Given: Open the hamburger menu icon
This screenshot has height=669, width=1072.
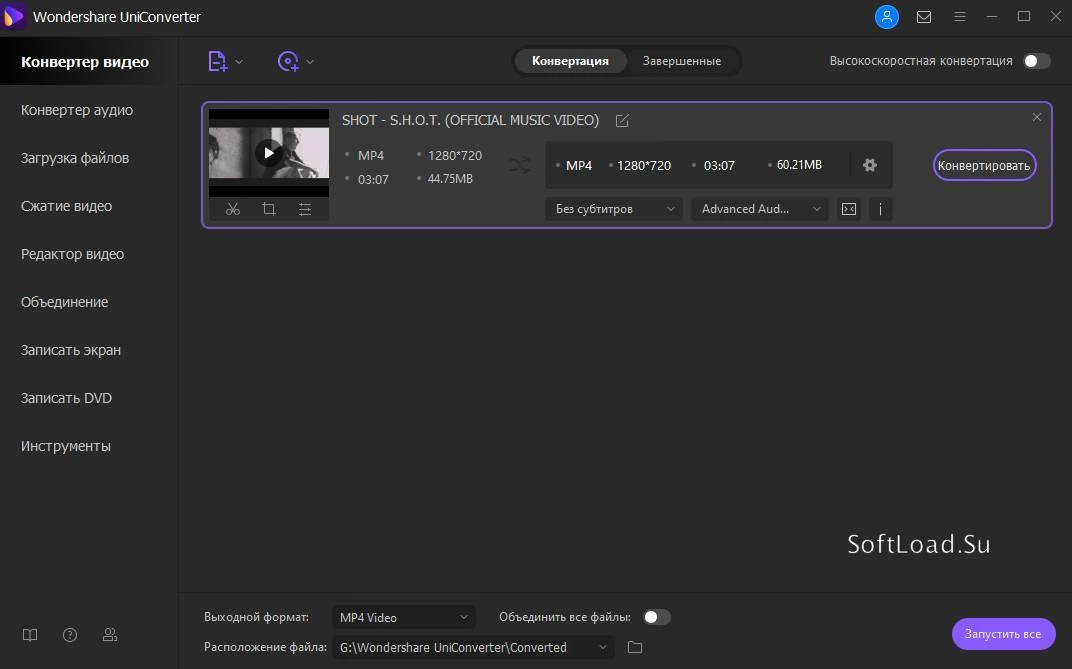Looking at the screenshot, I should click(x=960, y=16).
